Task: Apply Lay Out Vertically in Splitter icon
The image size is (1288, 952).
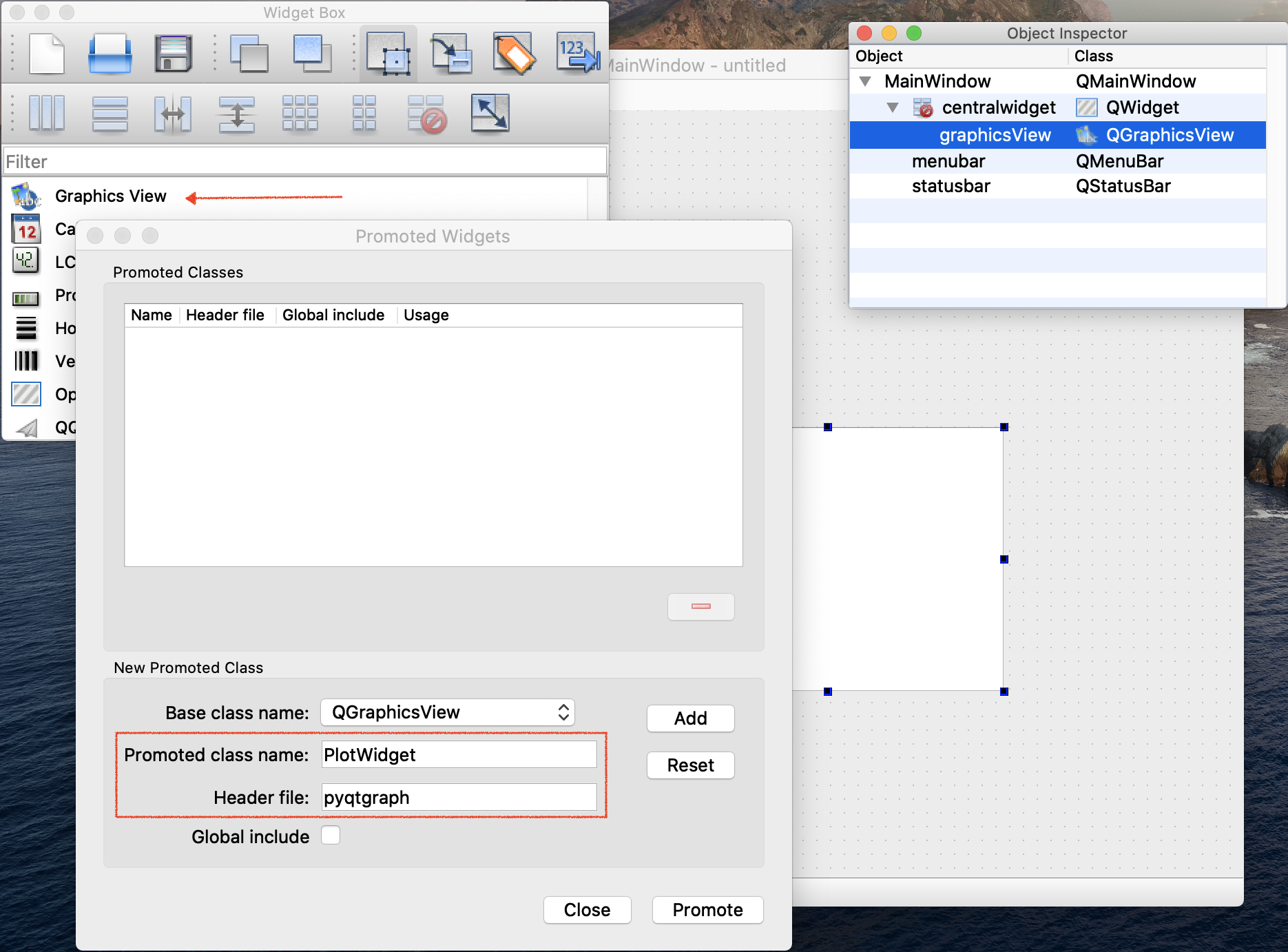Action: click(237, 114)
